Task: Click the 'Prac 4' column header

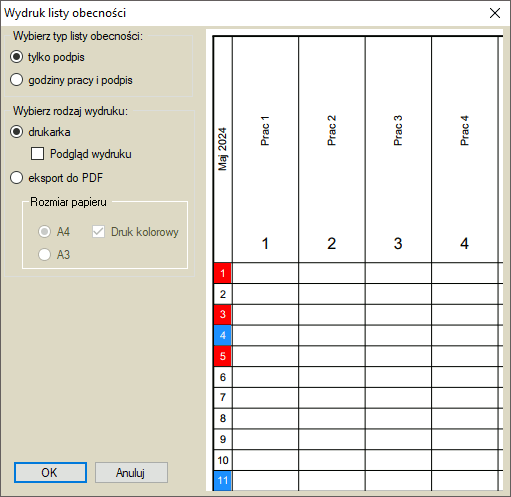Action: (465, 149)
